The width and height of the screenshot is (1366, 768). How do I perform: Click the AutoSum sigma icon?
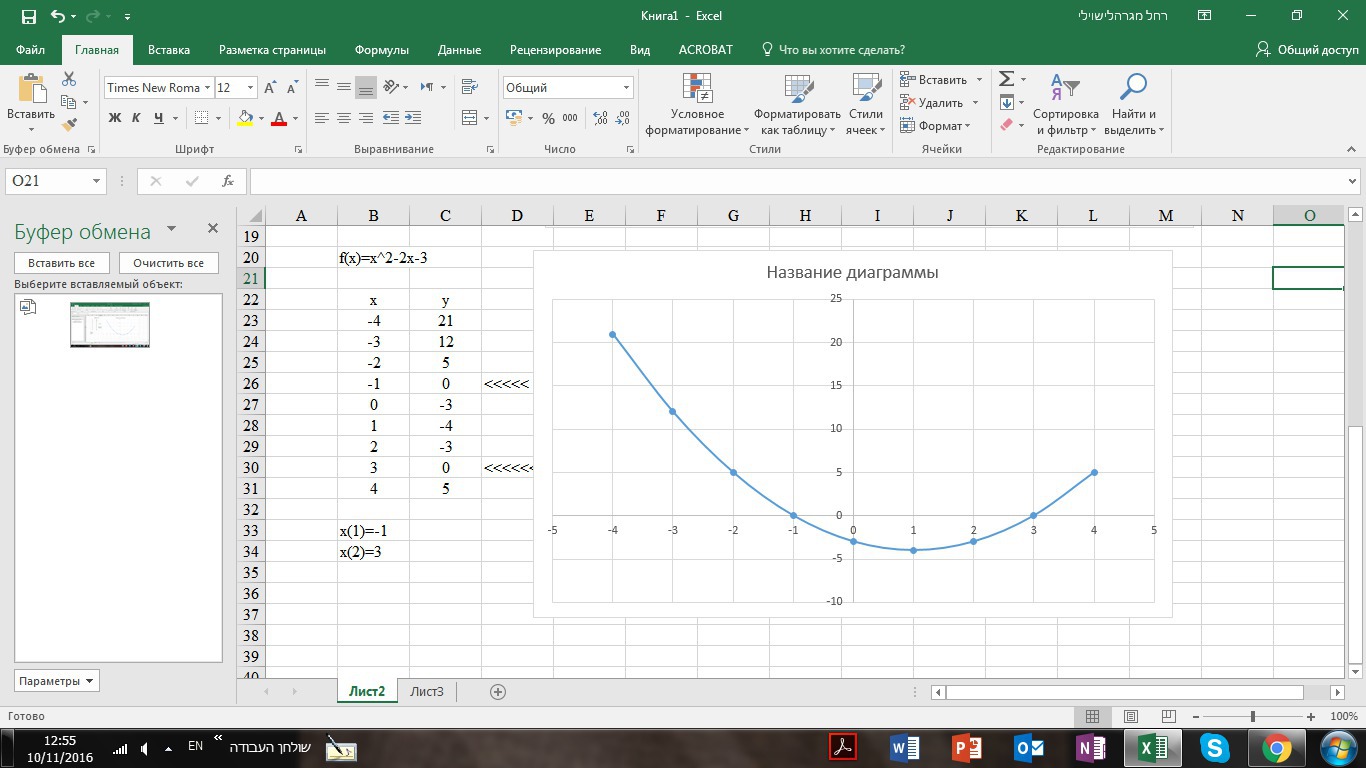[x=1006, y=79]
